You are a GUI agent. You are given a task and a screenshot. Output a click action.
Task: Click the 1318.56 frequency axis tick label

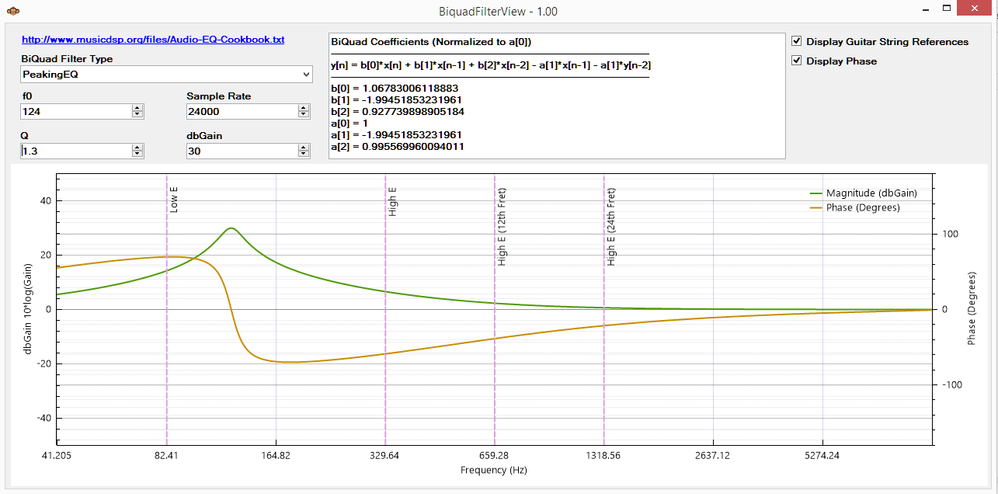pyautogui.click(x=604, y=455)
